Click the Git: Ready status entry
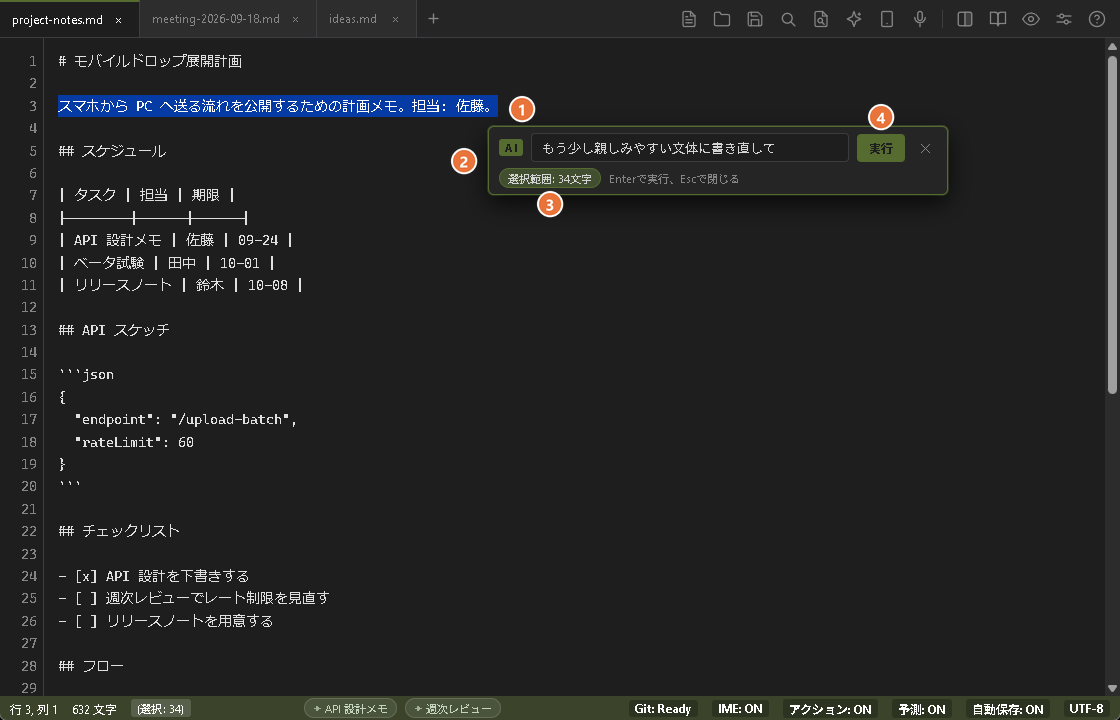This screenshot has height=720, width=1120. coord(662,709)
